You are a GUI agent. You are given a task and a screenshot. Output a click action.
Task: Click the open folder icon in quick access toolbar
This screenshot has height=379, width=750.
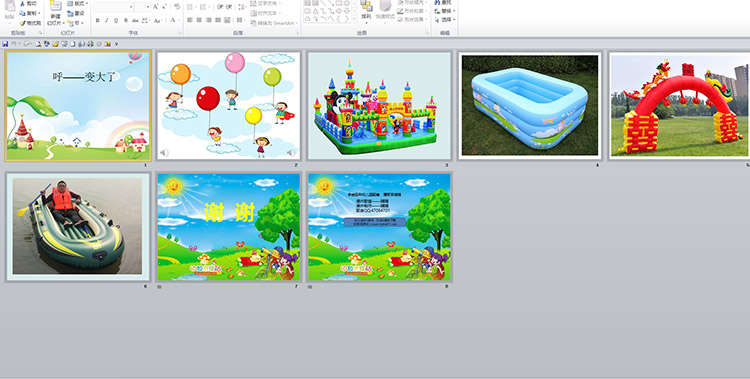pos(55,44)
